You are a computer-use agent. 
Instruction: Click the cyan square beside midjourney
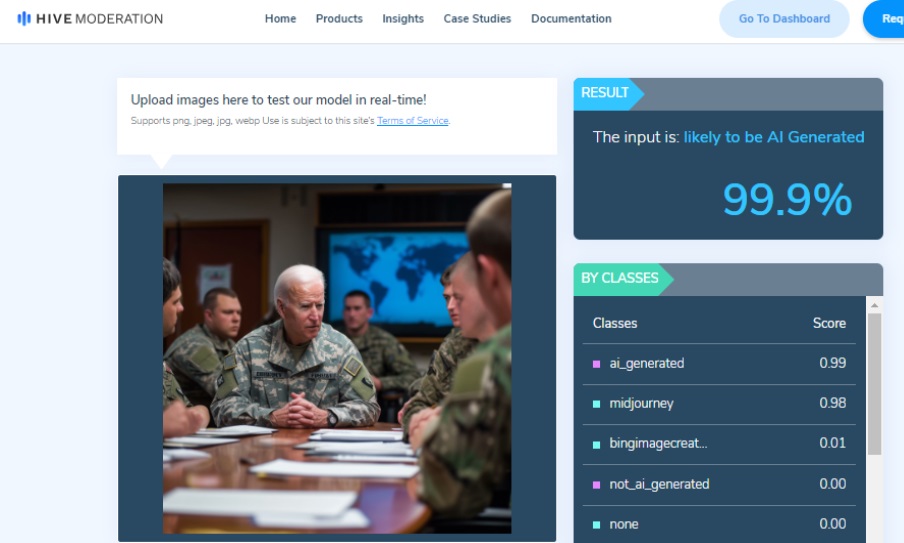(x=597, y=404)
